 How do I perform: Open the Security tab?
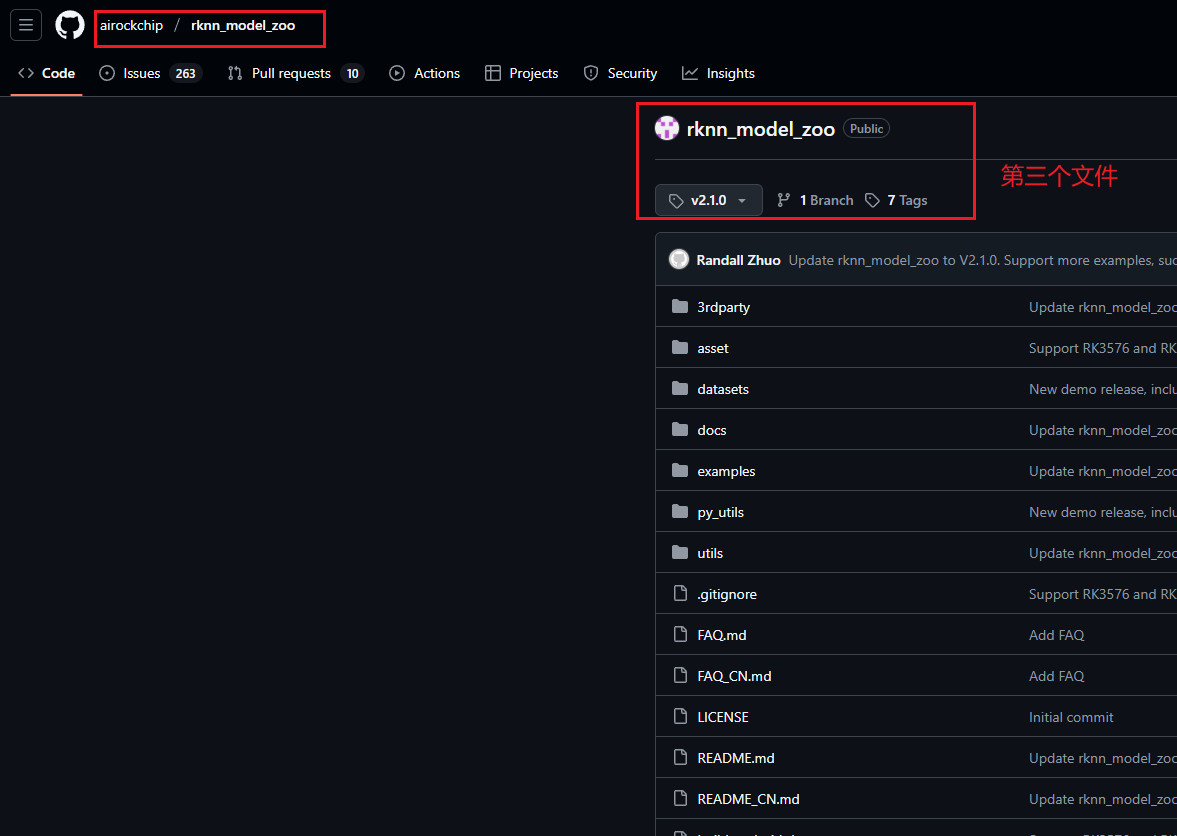621,73
